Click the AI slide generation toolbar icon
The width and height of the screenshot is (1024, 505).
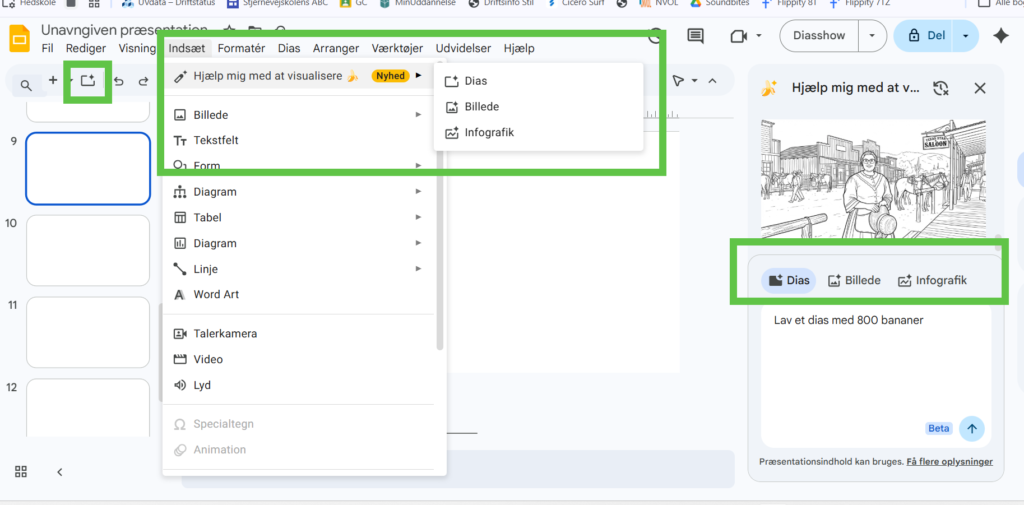[x=88, y=81]
